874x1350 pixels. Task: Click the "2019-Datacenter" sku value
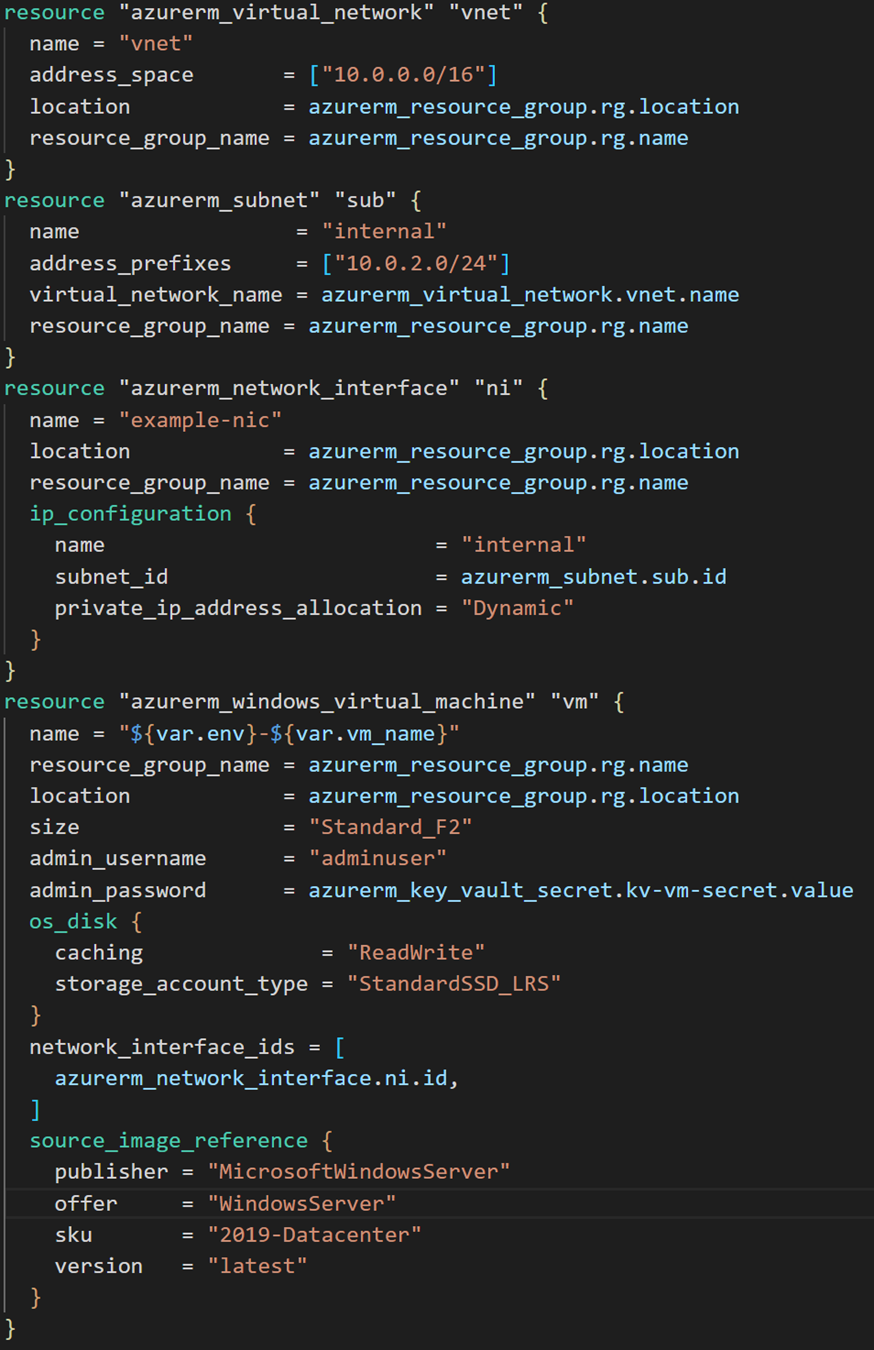point(315,1235)
